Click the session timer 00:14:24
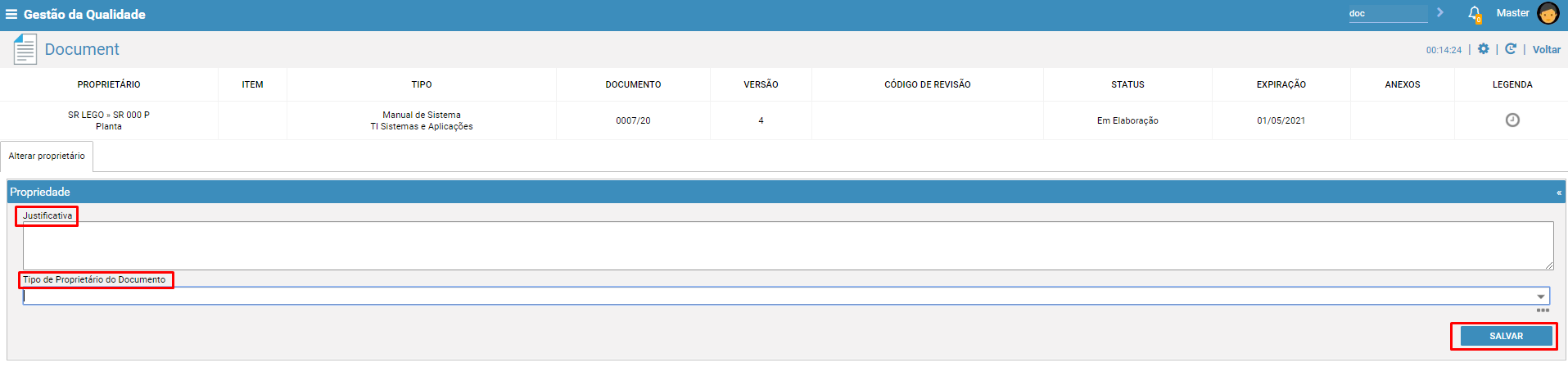The height and width of the screenshot is (367, 1568). click(x=1444, y=50)
